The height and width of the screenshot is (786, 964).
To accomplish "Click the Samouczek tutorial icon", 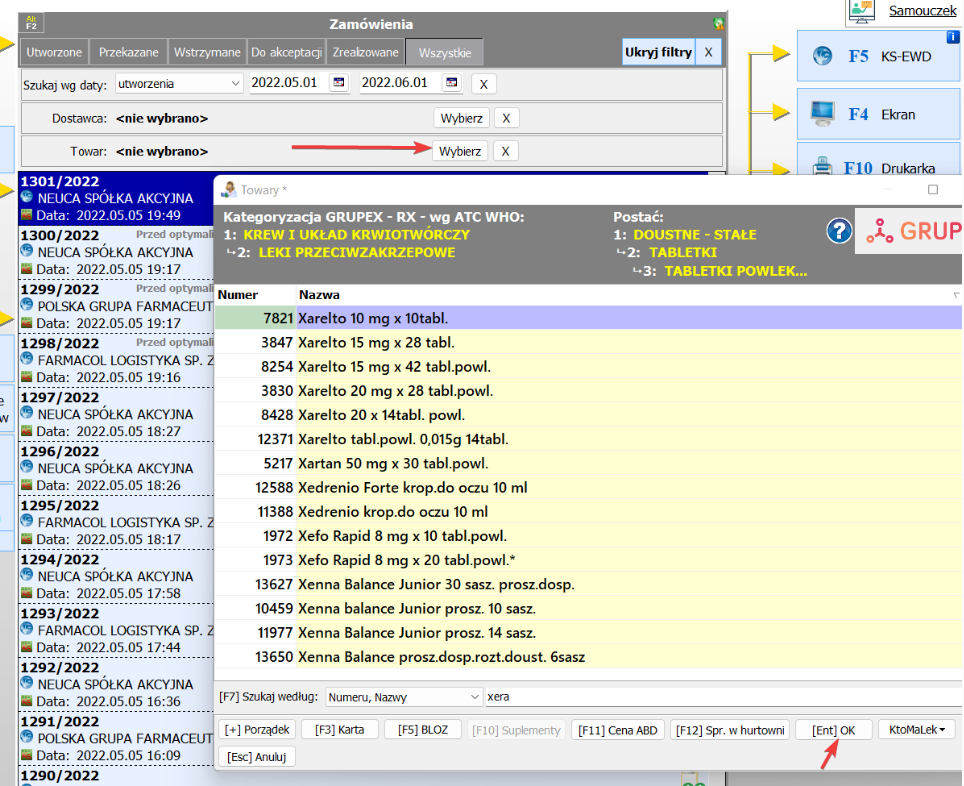I will (x=862, y=11).
